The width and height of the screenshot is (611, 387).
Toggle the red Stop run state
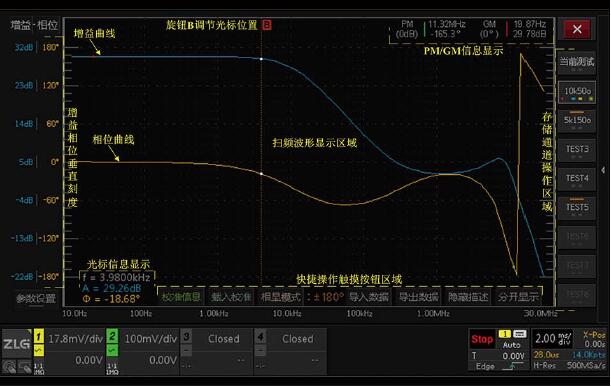482,339
